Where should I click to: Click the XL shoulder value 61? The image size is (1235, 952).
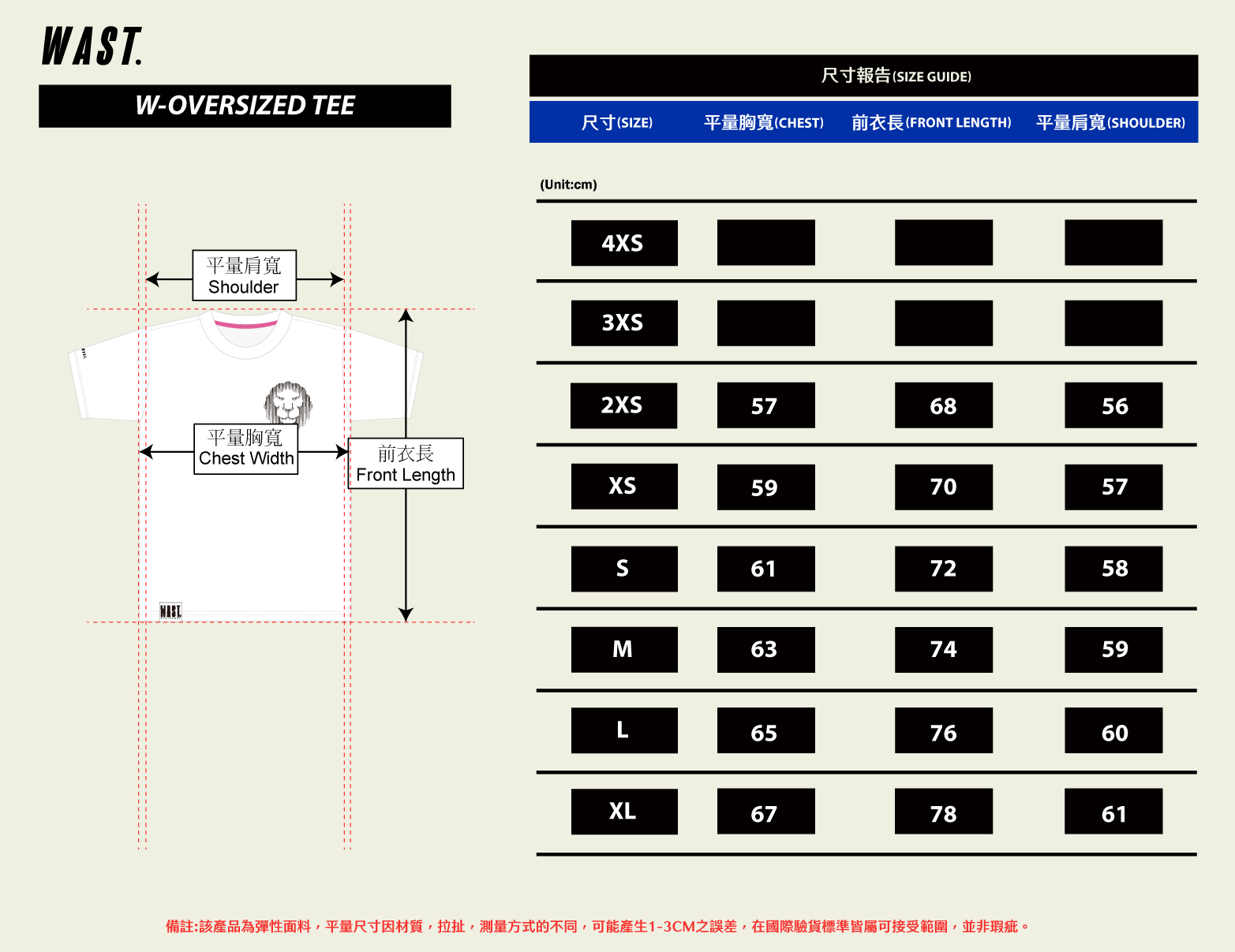click(1113, 812)
